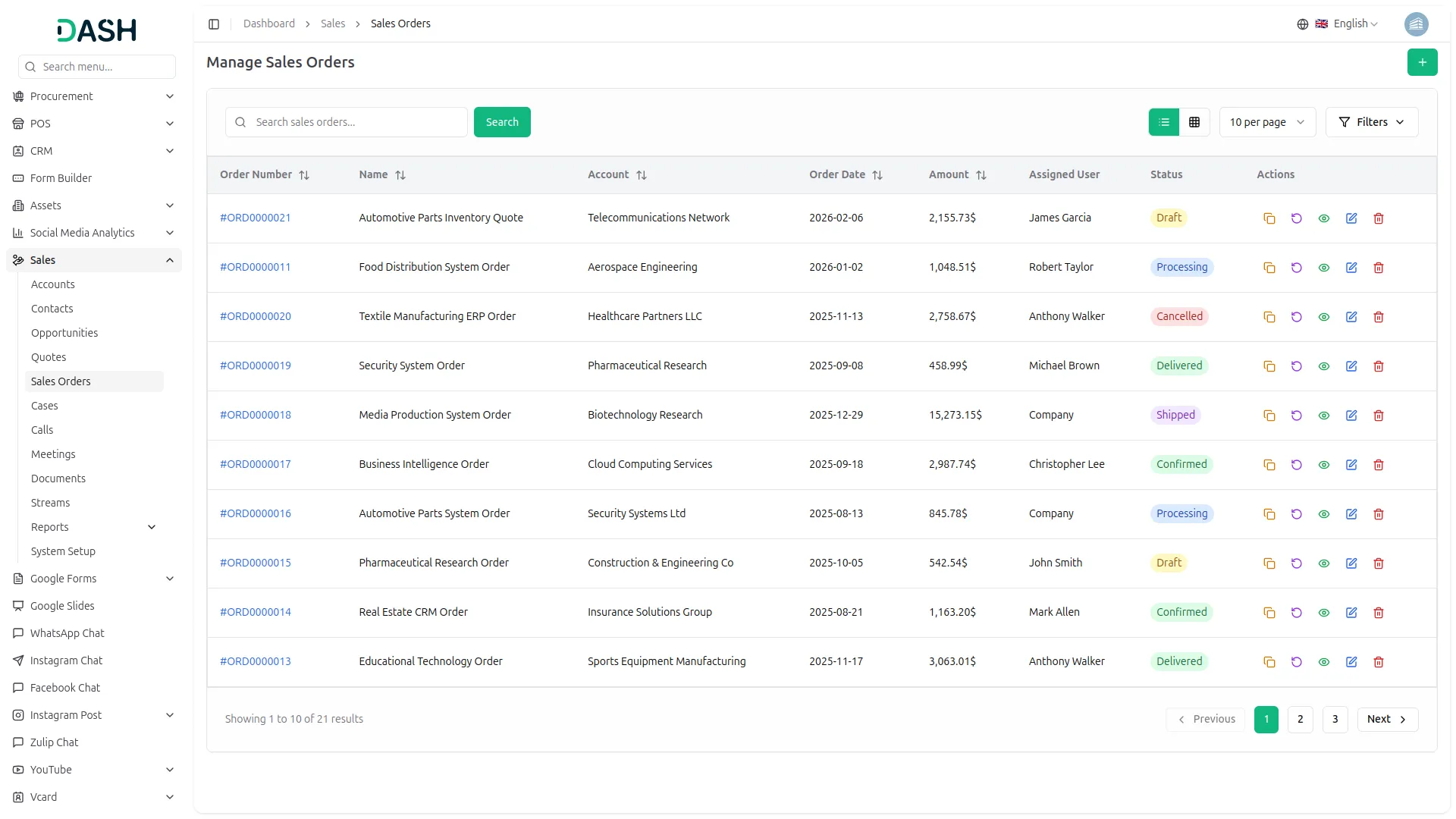Duplicate order #ORD0000021 using the copy icon

[x=1269, y=218]
